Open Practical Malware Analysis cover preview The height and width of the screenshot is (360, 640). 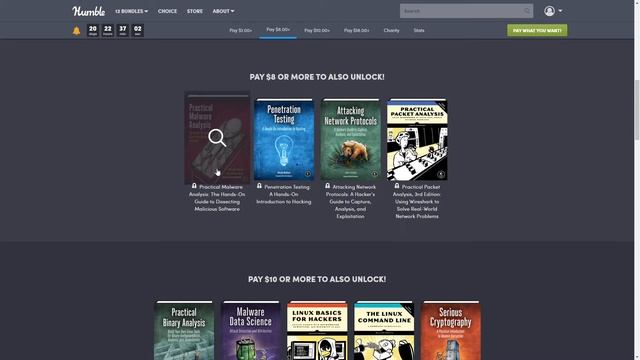[x=217, y=138]
